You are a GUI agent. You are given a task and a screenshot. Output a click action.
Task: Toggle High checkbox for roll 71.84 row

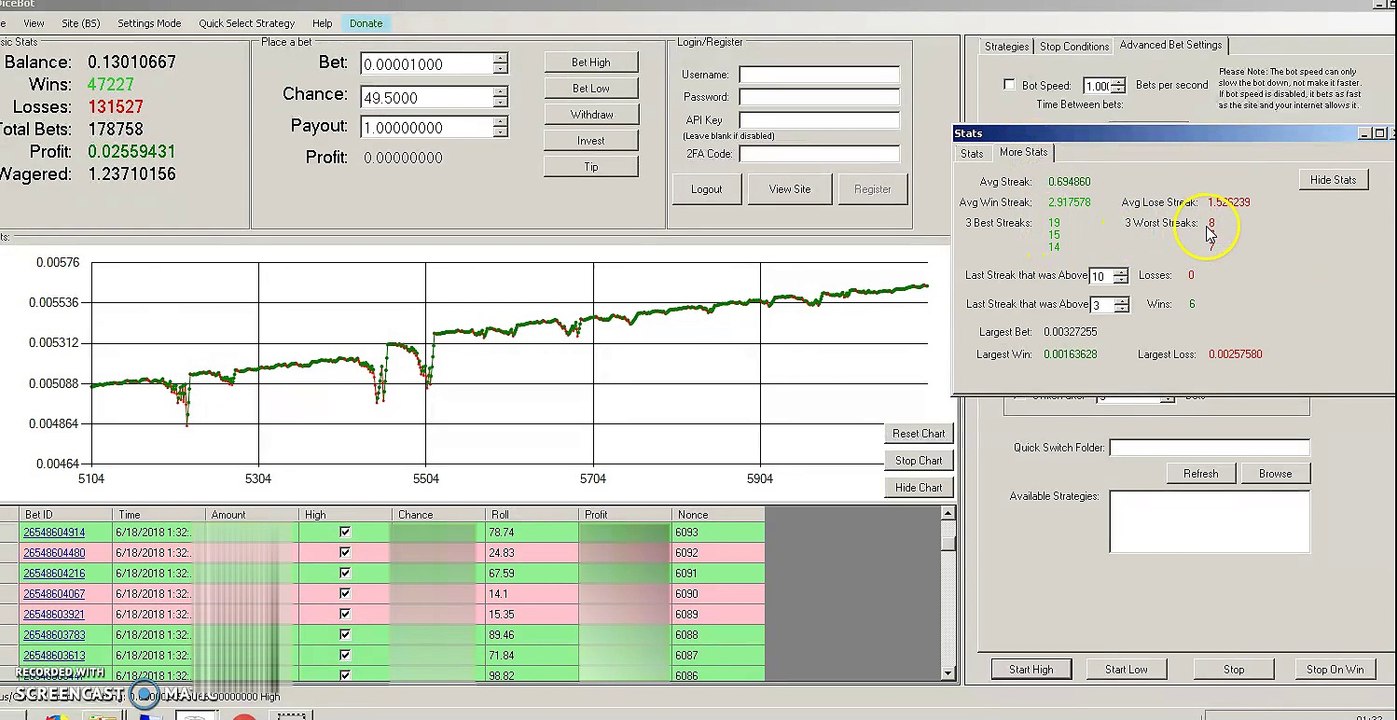pyautogui.click(x=345, y=655)
